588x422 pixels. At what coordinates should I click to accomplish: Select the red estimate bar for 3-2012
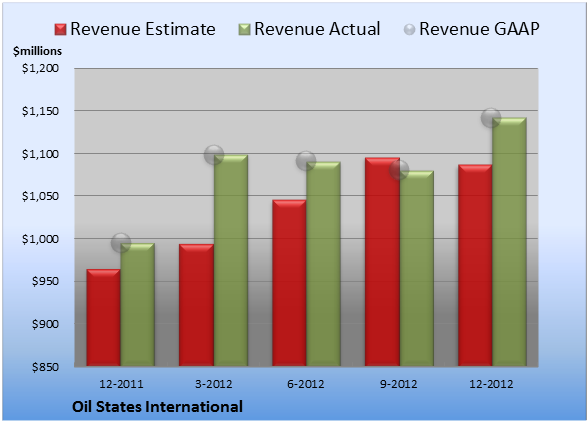pyautogui.click(x=196, y=305)
